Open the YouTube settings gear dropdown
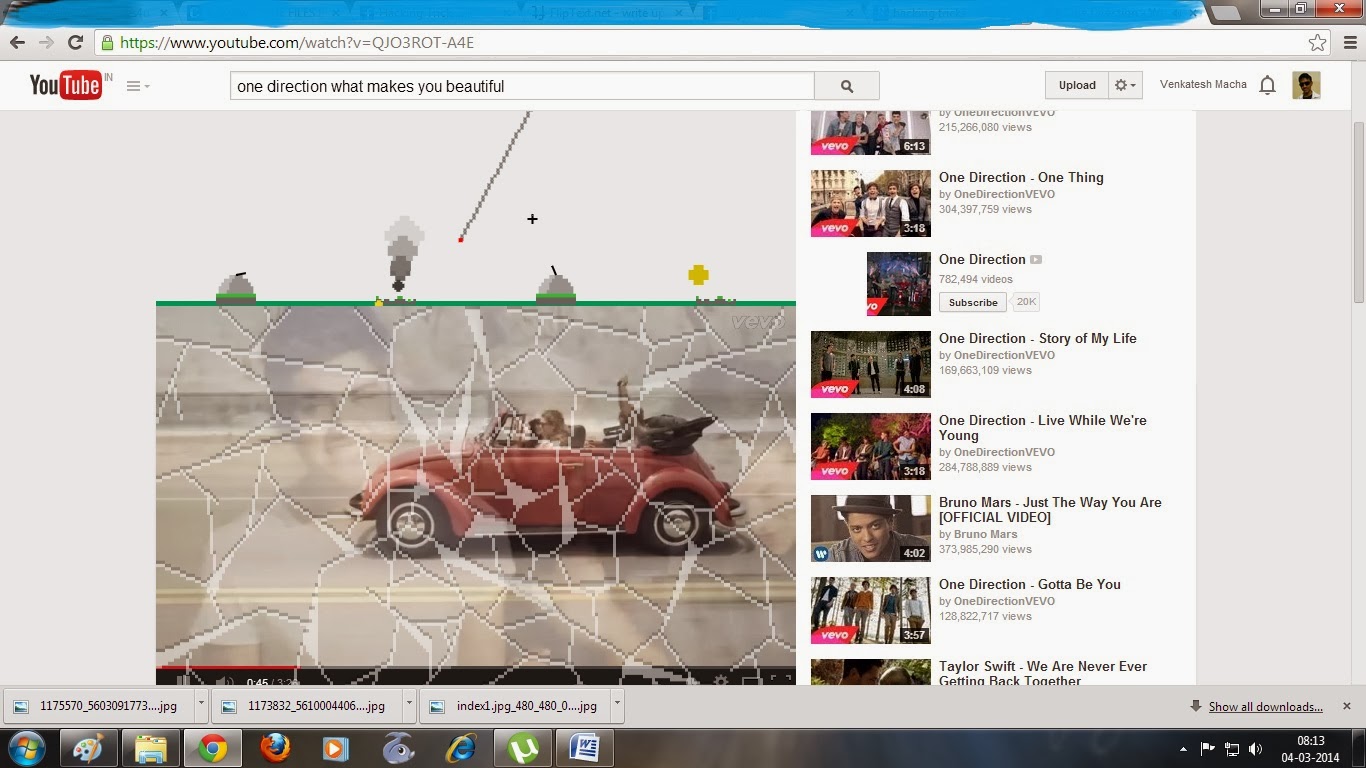1366x768 pixels. (x=1126, y=85)
